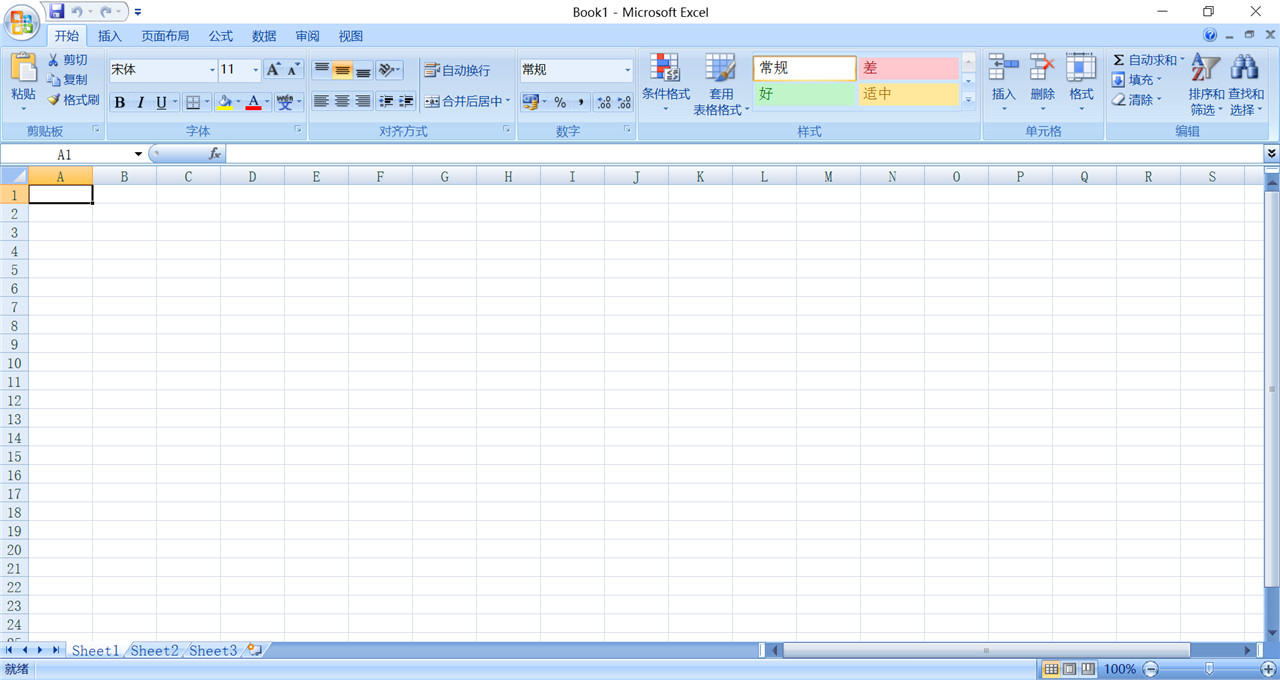The width and height of the screenshot is (1280, 680).
Task: Expand the Name Box dropdown
Action: (x=138, y=154)
